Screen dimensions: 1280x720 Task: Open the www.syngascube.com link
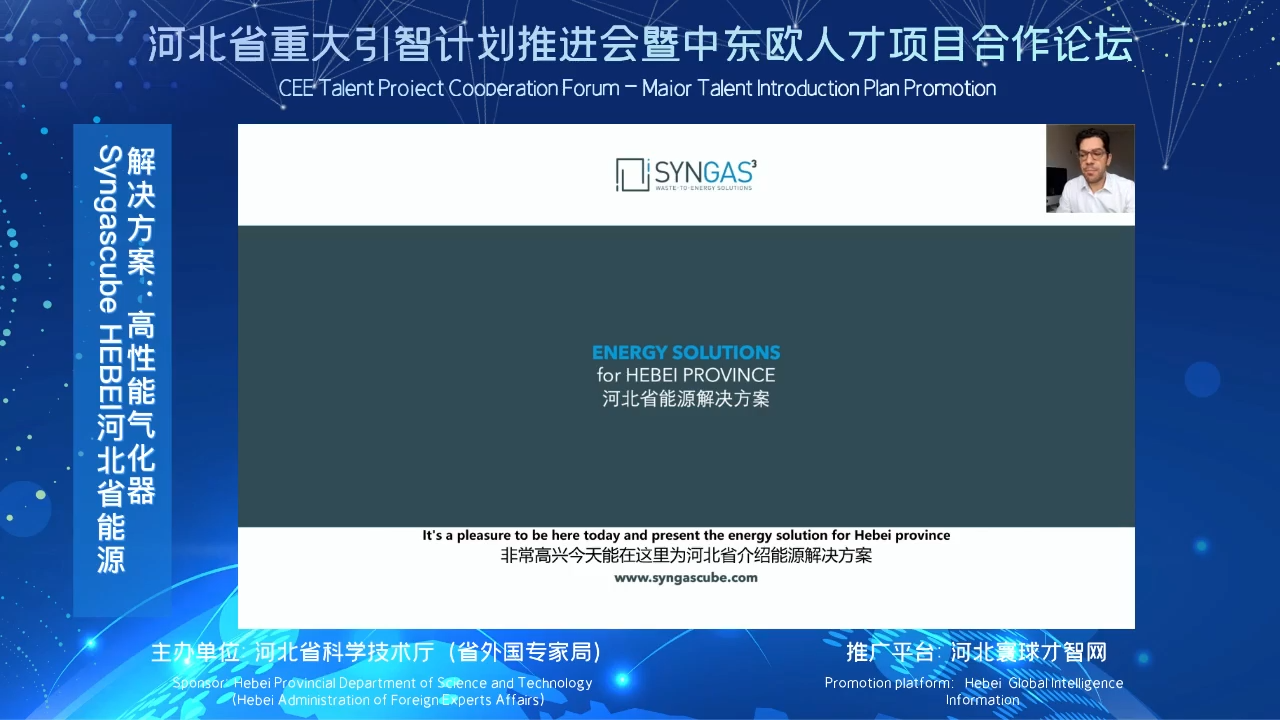(x=686, y=577)
